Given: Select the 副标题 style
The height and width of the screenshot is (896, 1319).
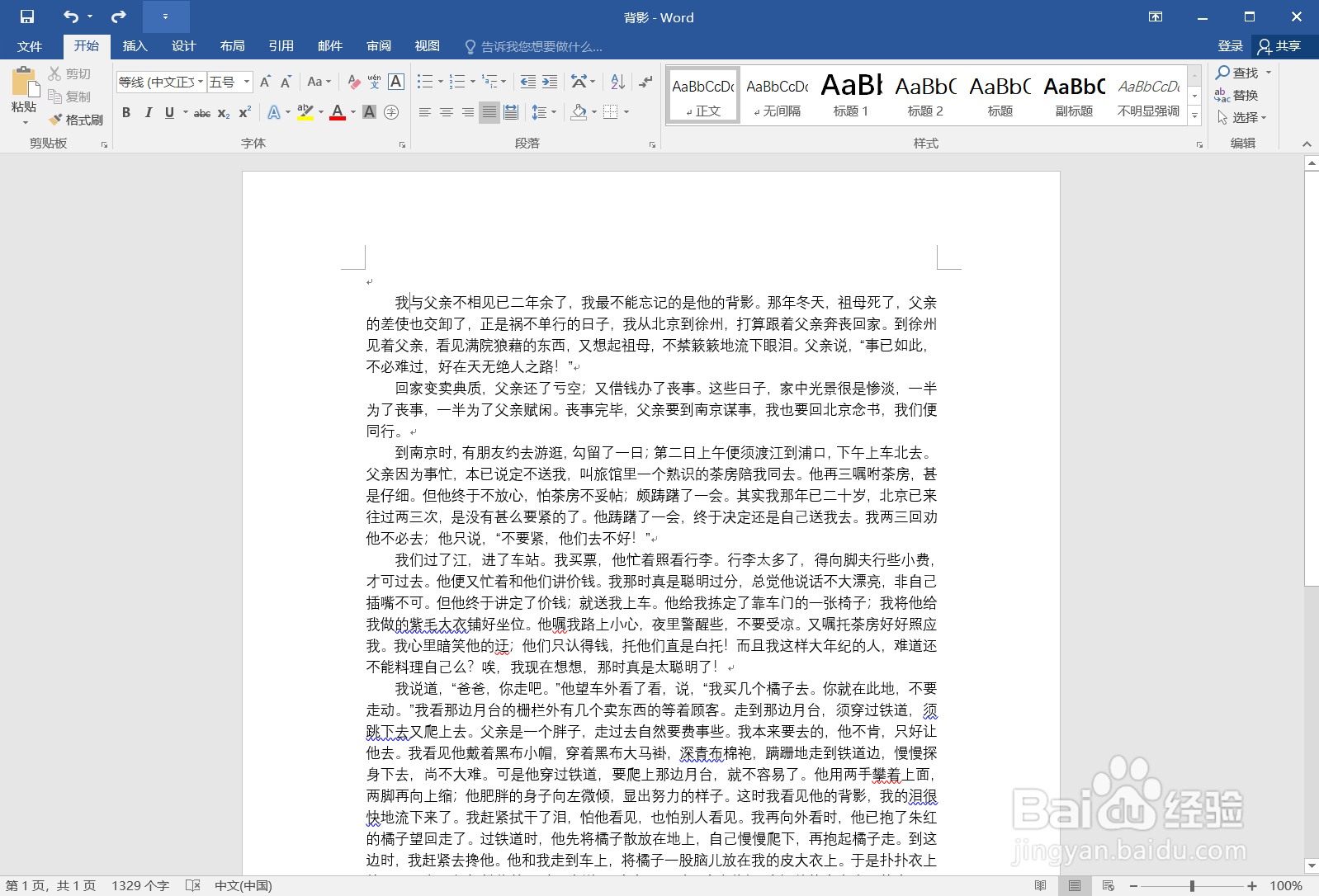Looking at the screenshot, I should [x=1074, y=96].
